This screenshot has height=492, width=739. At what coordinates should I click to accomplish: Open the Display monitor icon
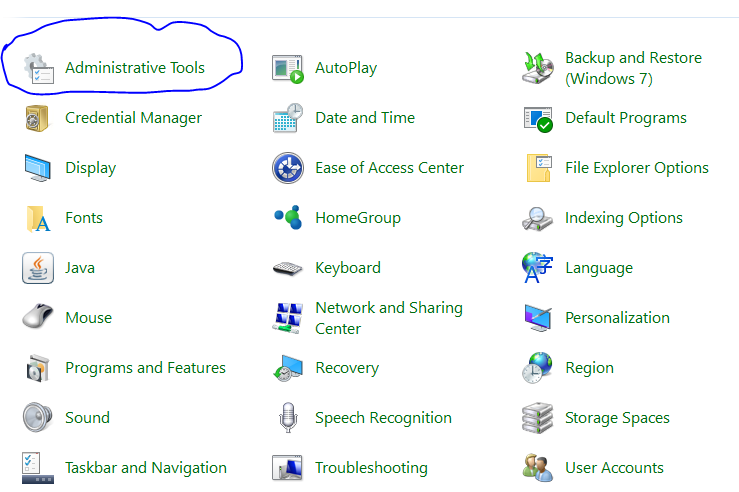[x=38, y=168]
